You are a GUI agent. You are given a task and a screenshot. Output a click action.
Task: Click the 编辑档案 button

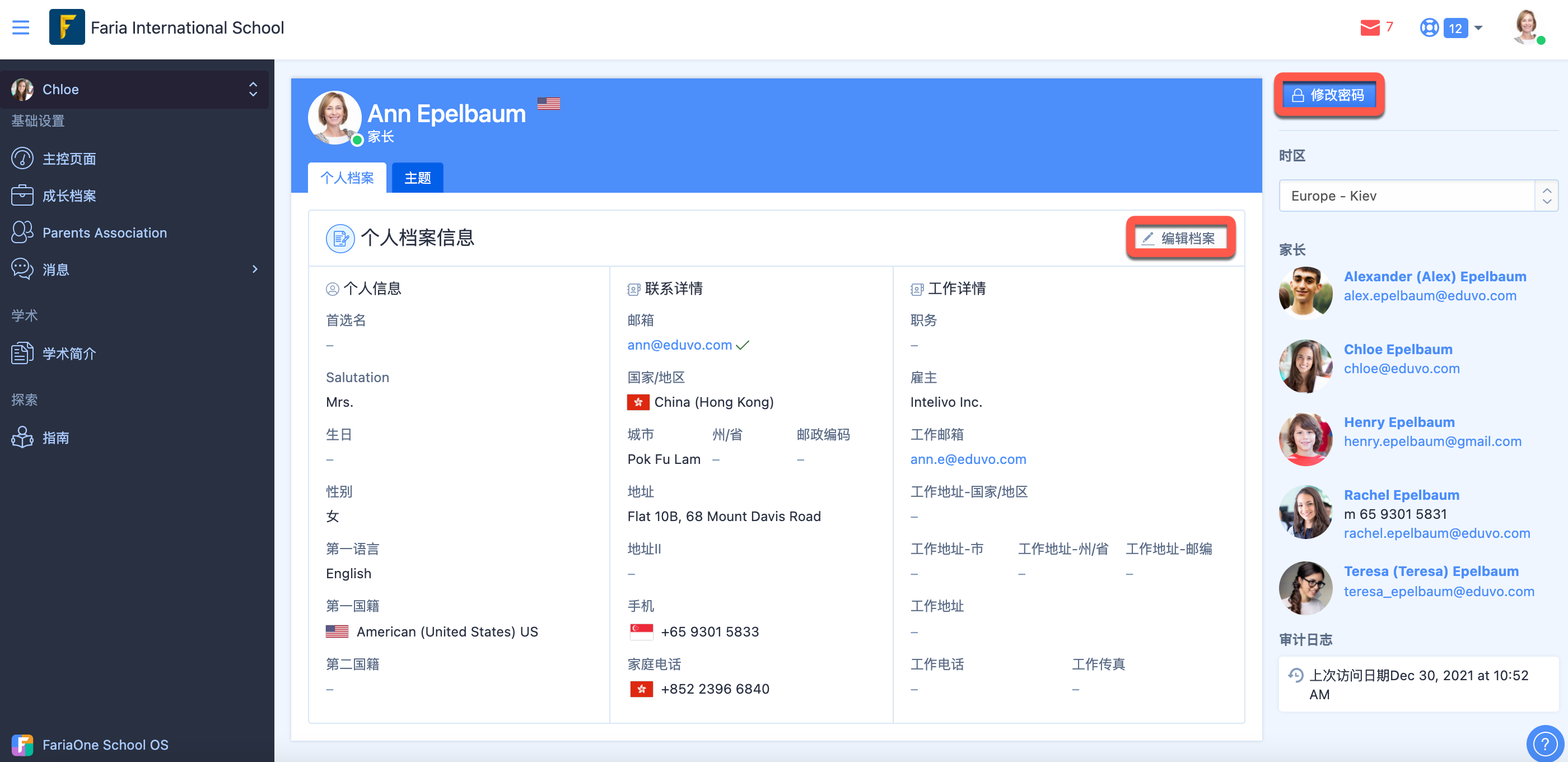tap(1180, 238)
